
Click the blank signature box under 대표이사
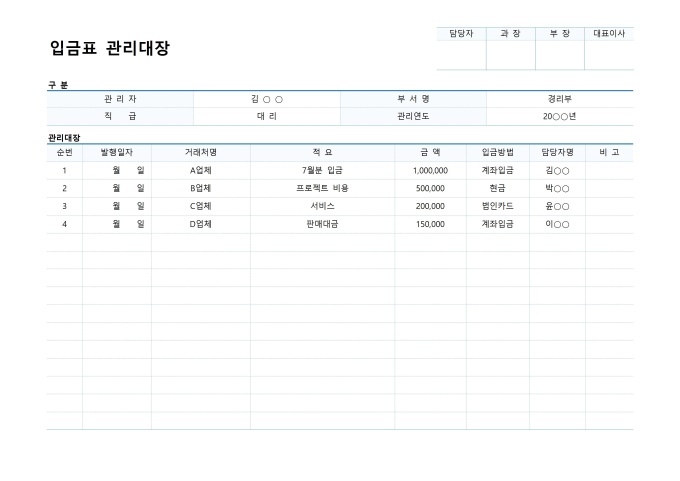click(609, 55)
